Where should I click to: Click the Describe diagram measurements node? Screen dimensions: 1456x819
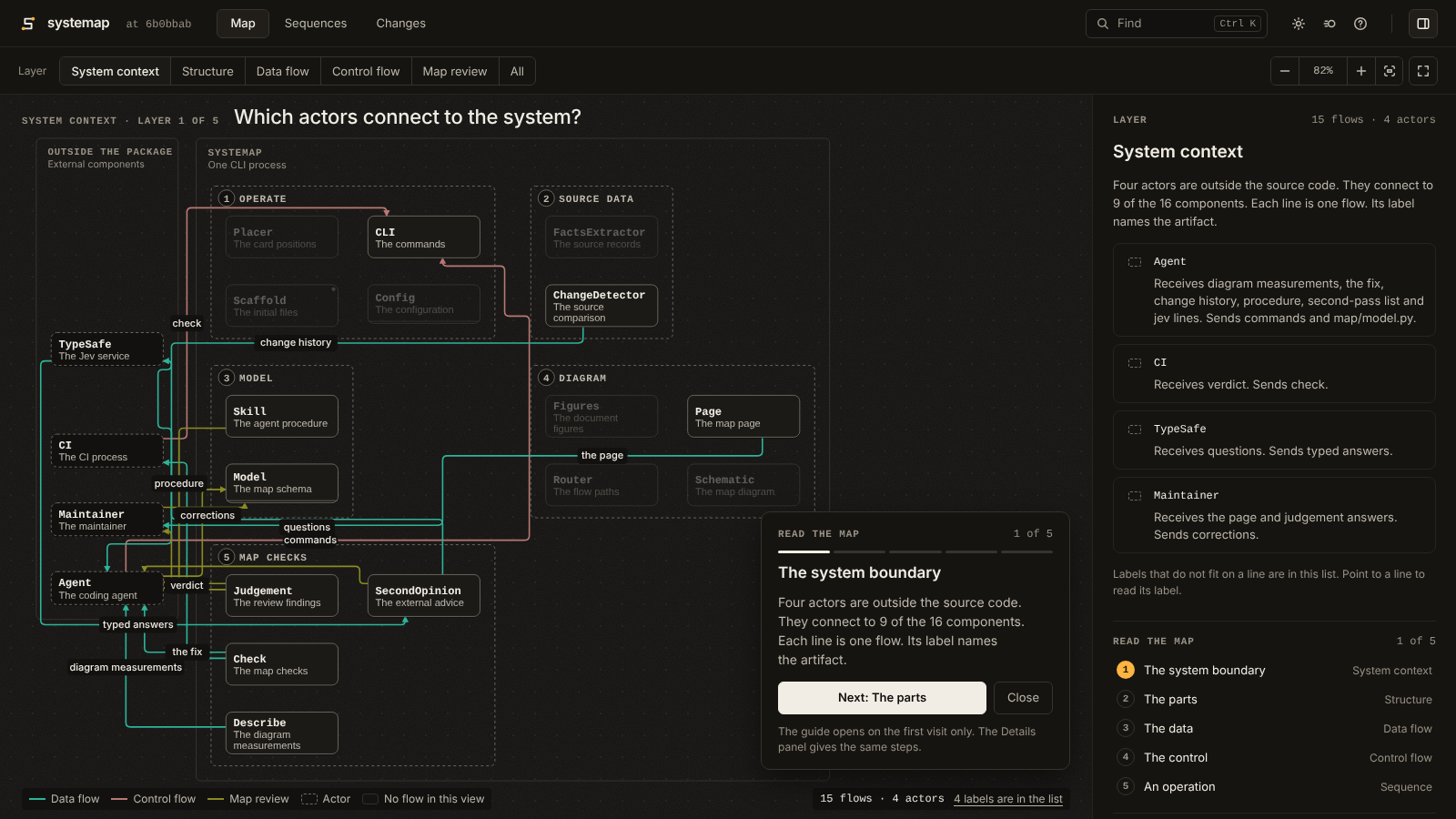pyautogui.click(x=282, y=733)
